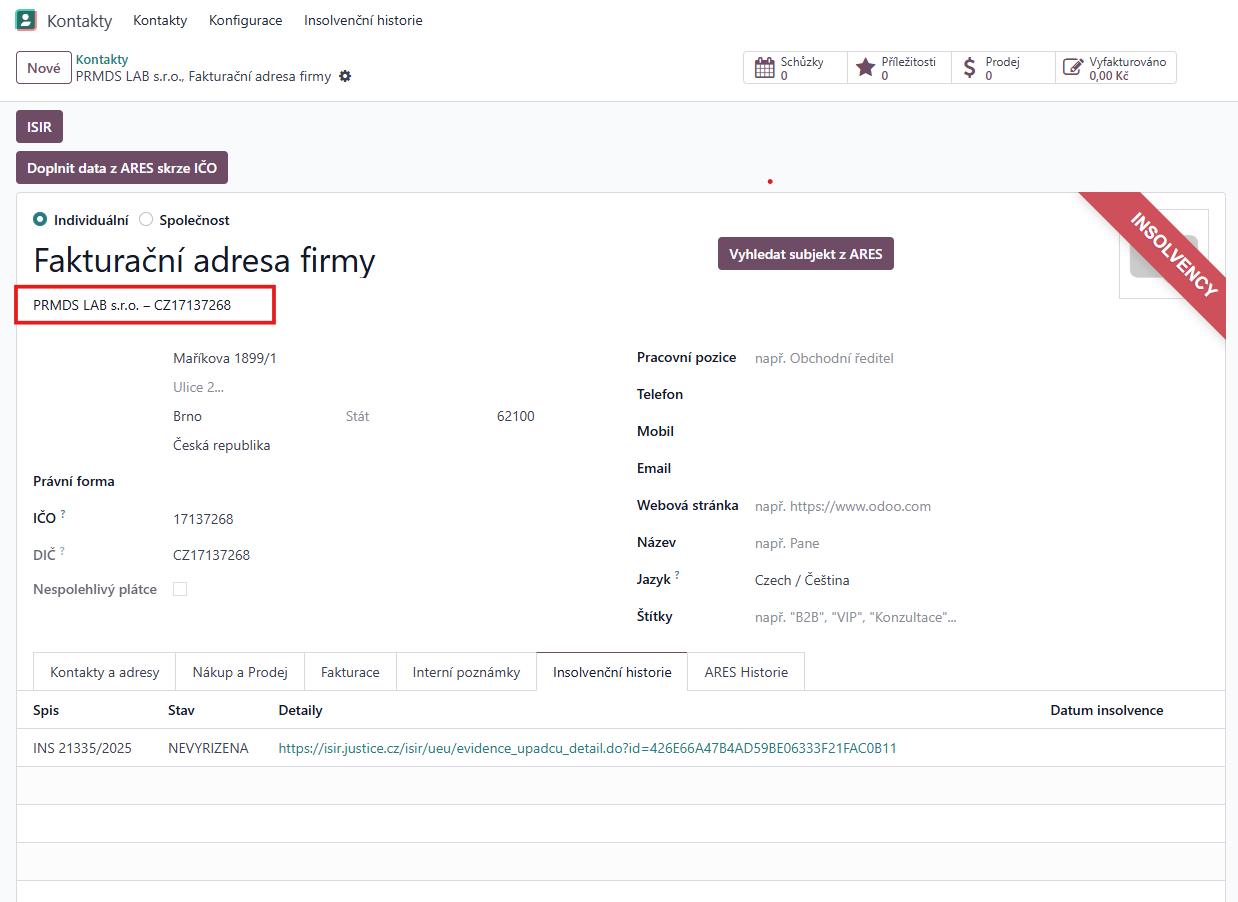The image size is (1238, 902).
Task: Toggle the Nespolehlivý plátce checkbox
Action: tap(180, 589)
